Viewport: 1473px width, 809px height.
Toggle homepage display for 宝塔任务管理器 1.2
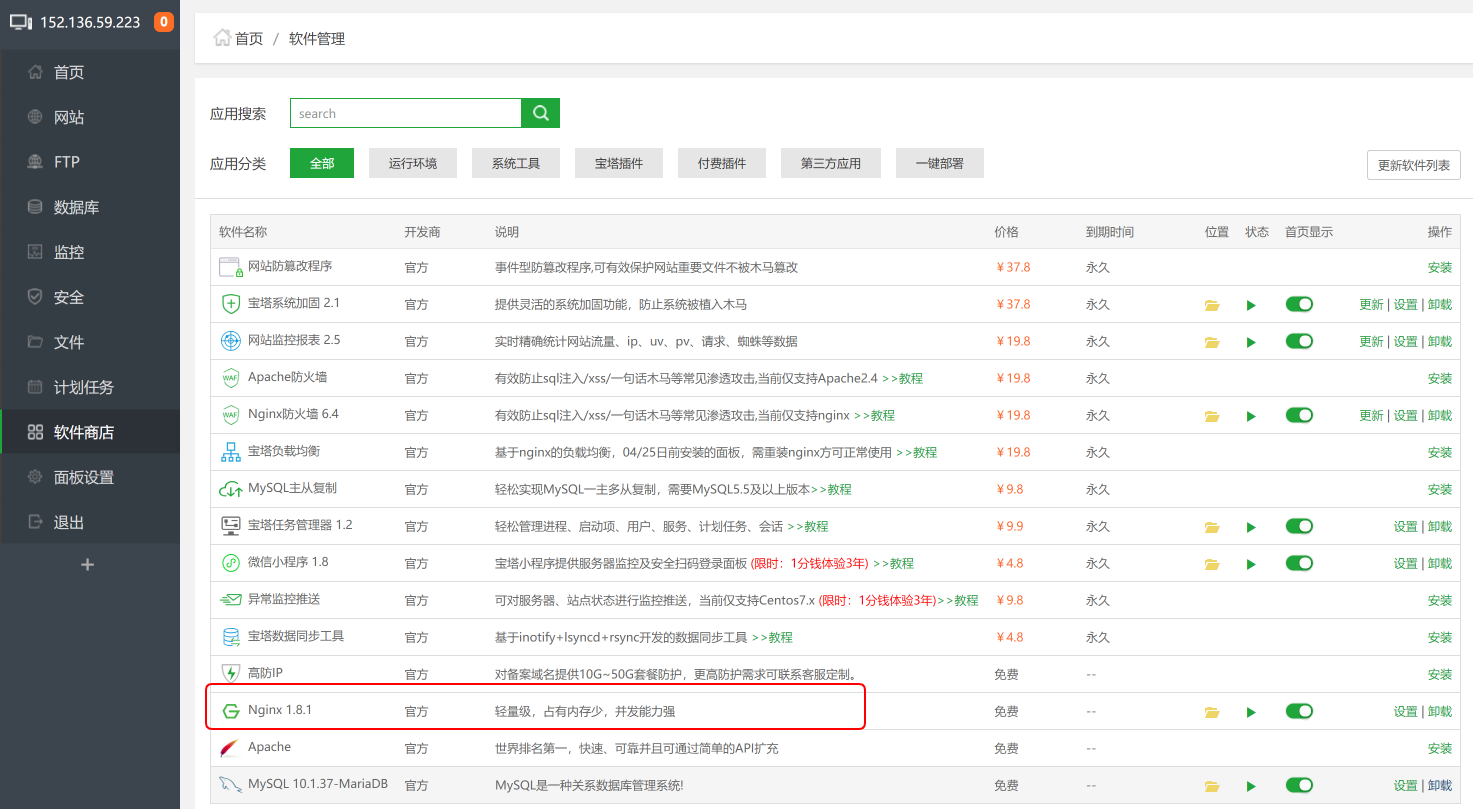(x=1299, y=526)
